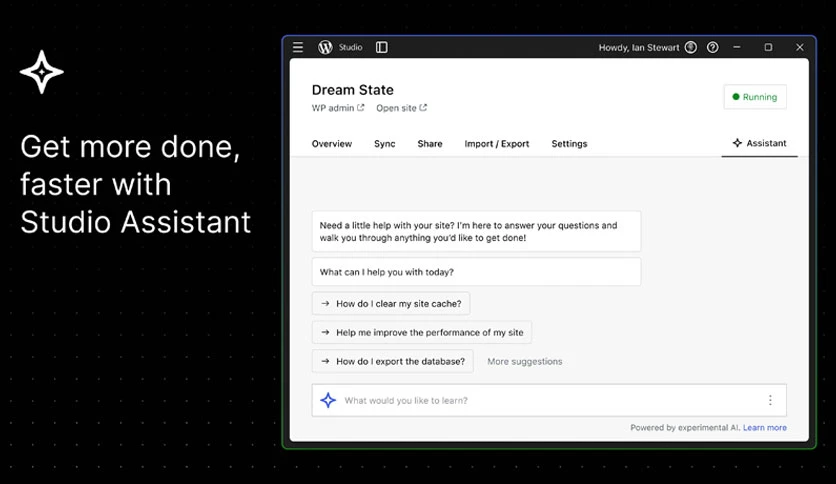Screen dimensions: 836x484
Task: Open the Ian Stewart account avatar
Action: pyautogui.click(x=691, y=47)
